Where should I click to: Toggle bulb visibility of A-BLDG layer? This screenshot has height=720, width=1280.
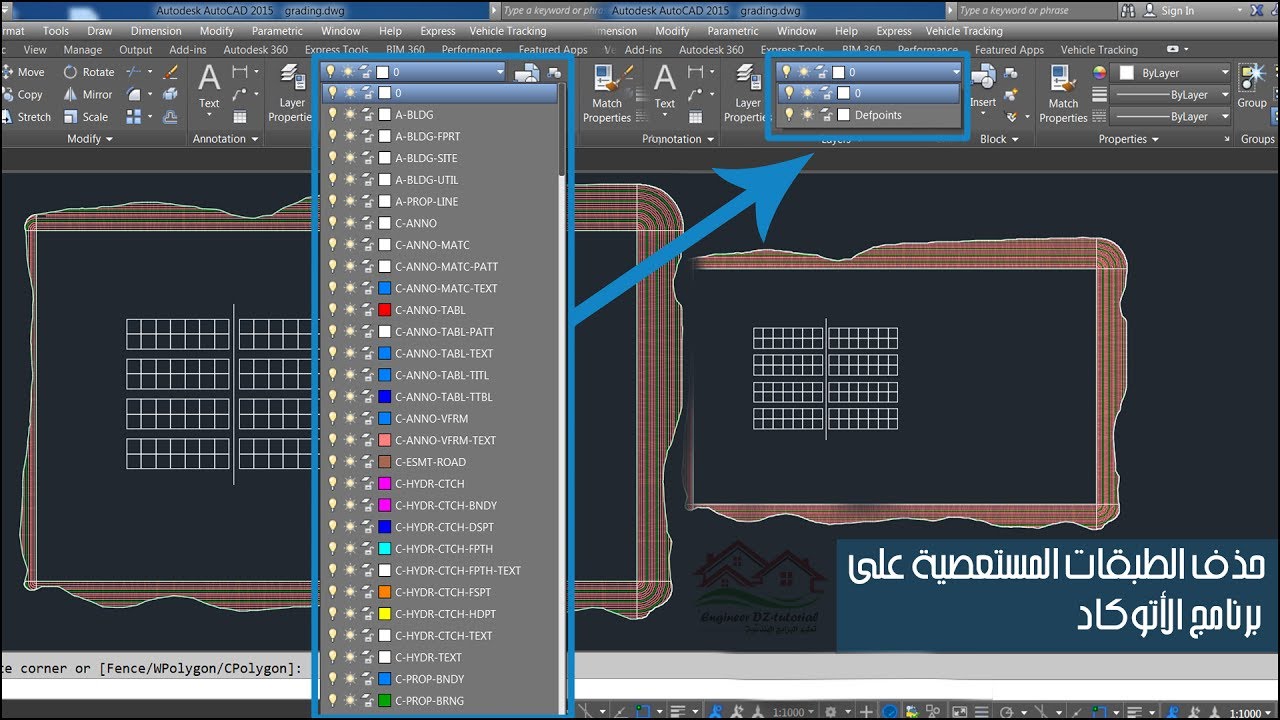click(332, 115)
